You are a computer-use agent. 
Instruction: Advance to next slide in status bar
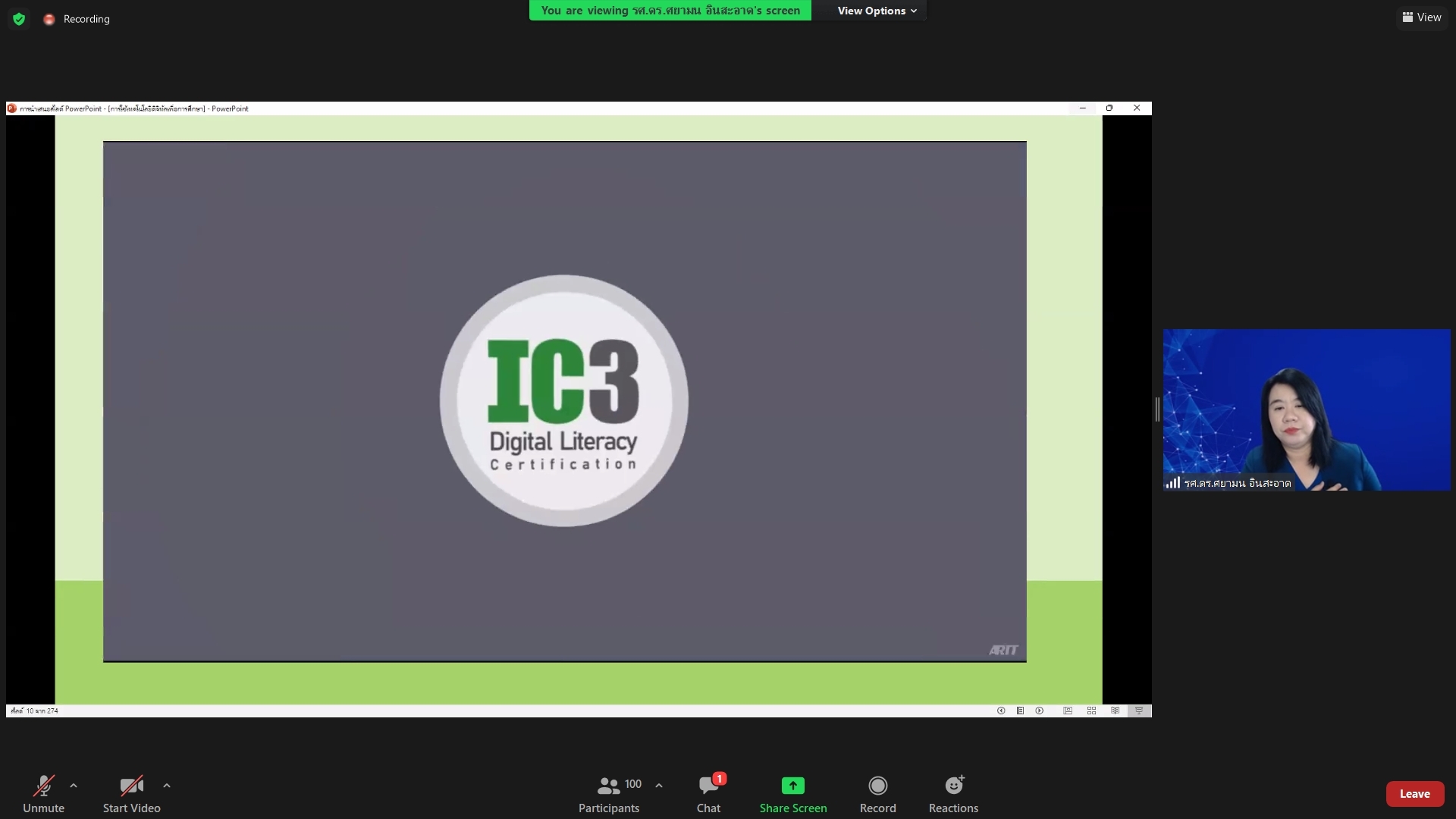1040,711
